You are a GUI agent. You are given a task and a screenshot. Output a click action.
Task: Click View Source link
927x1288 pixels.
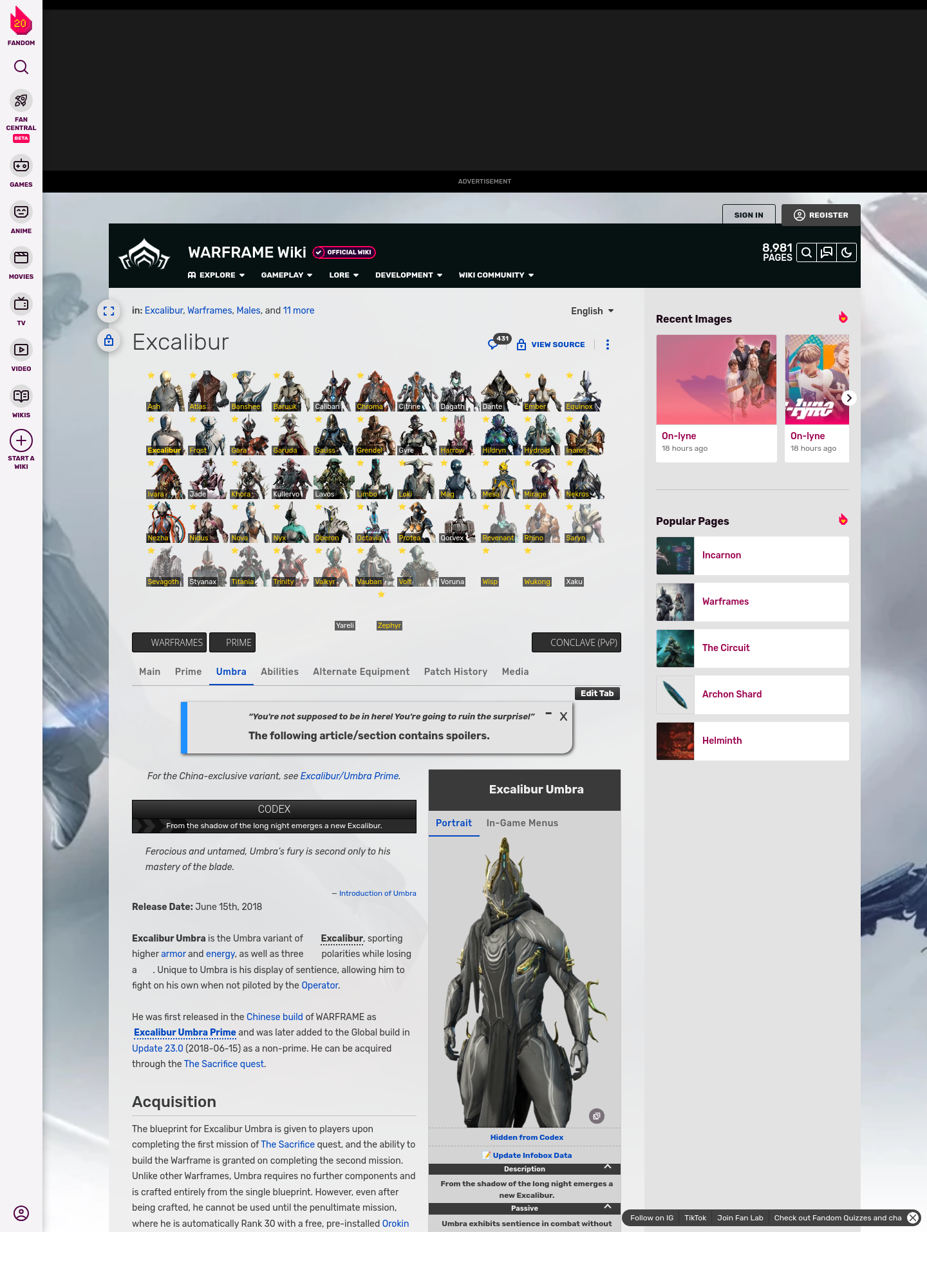click(x=551, y=345)
